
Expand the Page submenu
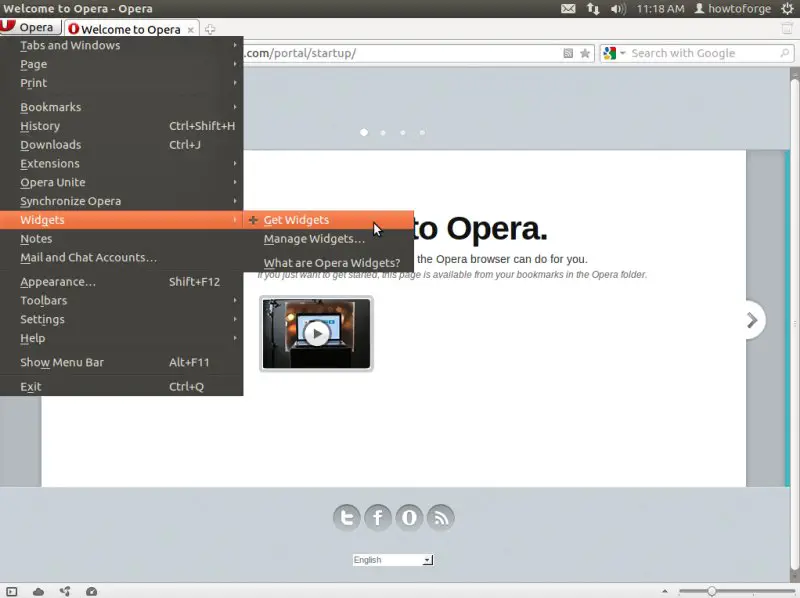(x=121, y=64)
